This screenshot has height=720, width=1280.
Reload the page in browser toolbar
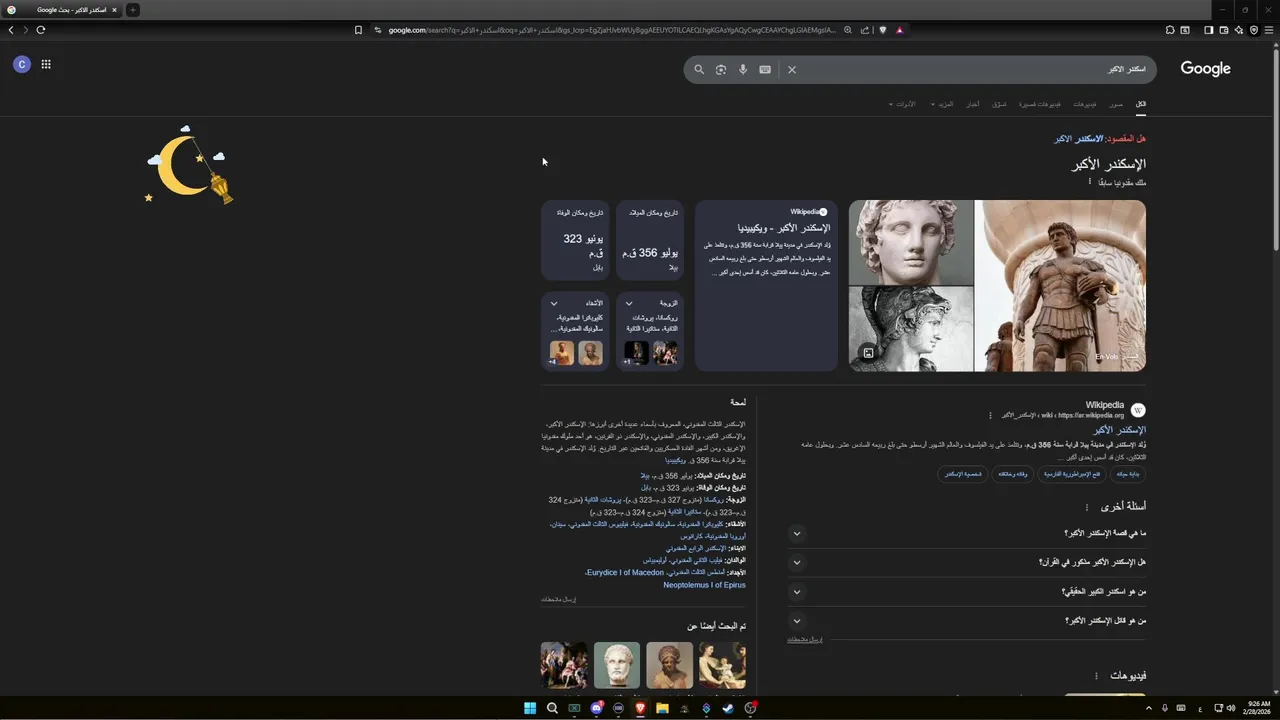pos(41,30)
